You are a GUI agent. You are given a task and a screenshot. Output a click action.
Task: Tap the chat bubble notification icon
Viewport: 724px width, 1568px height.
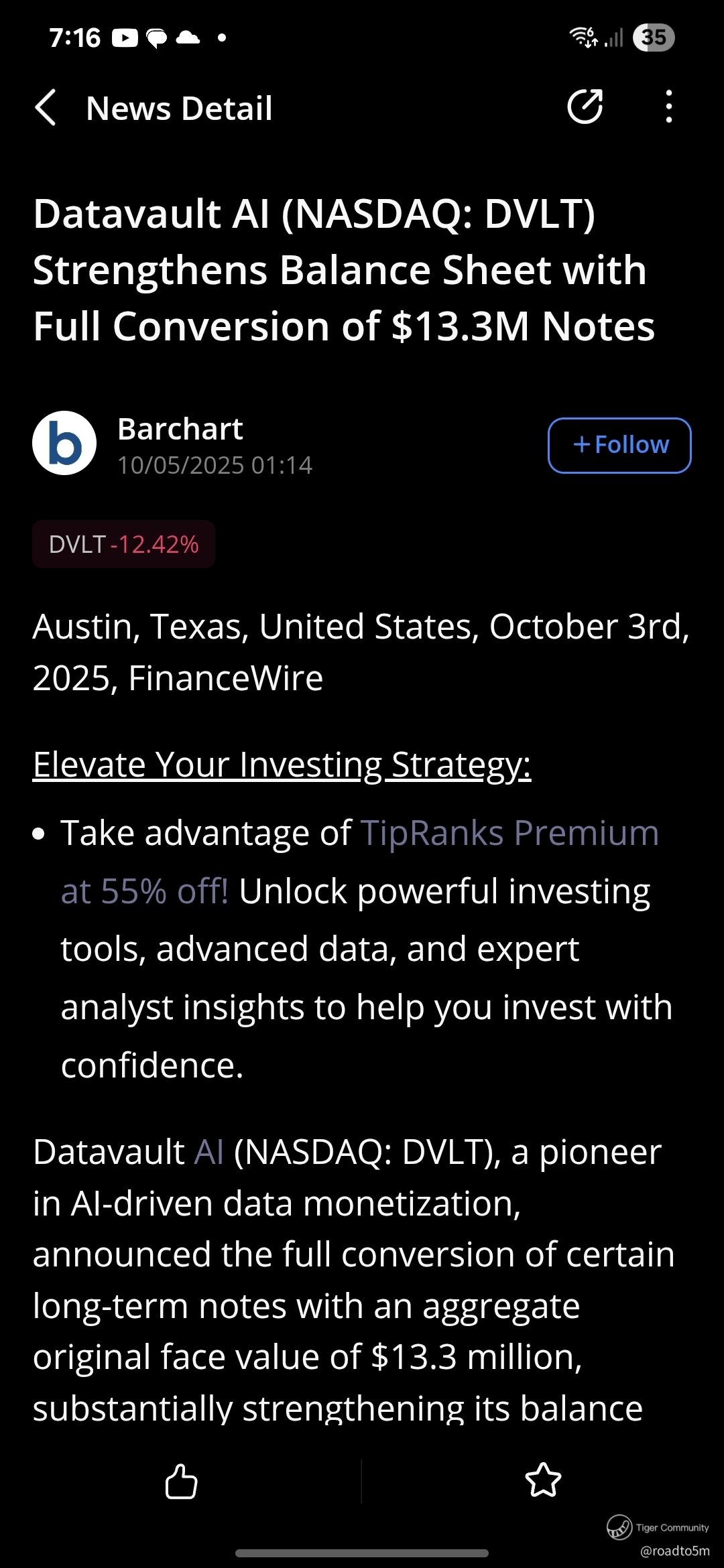tap(156, 38)
